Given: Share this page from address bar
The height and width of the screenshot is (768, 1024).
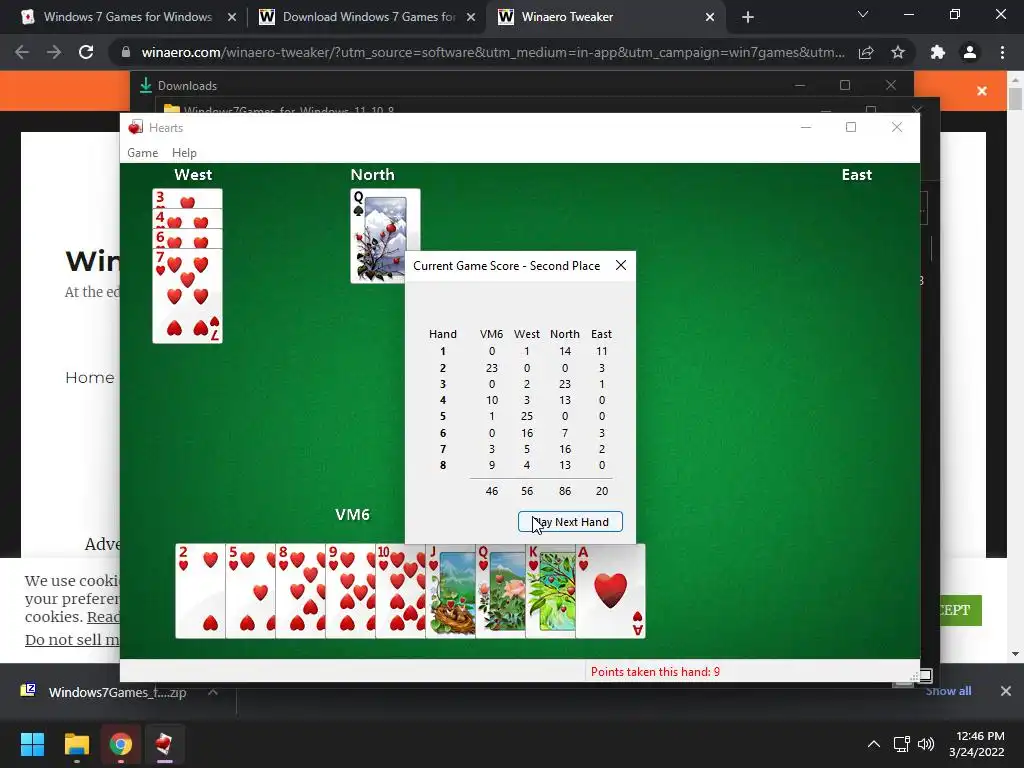Looking at the screenshot, I should click(866, 52).
